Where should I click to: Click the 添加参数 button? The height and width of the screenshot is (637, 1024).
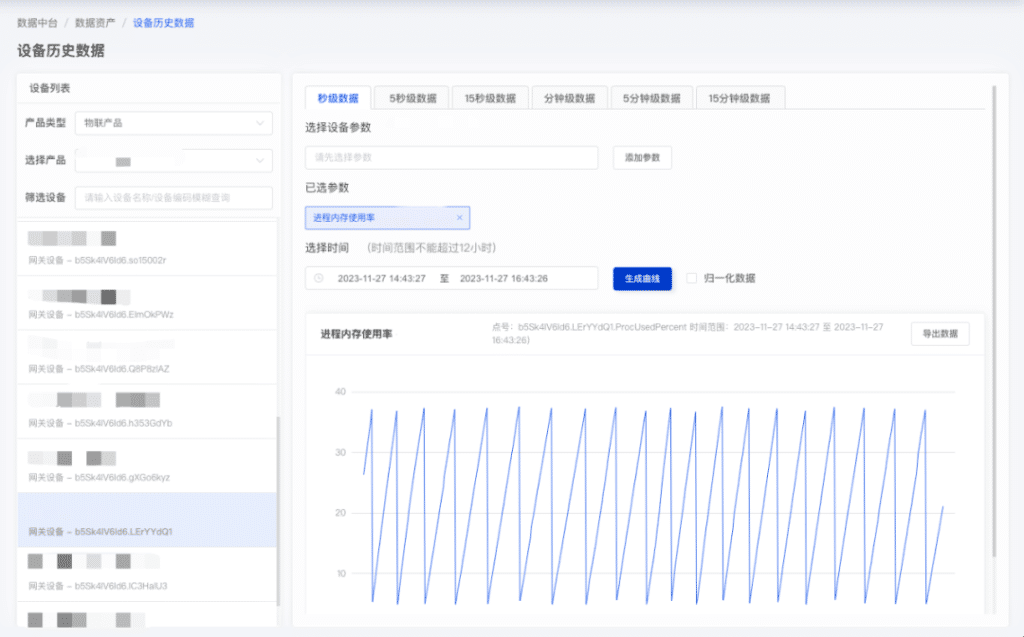641,157
